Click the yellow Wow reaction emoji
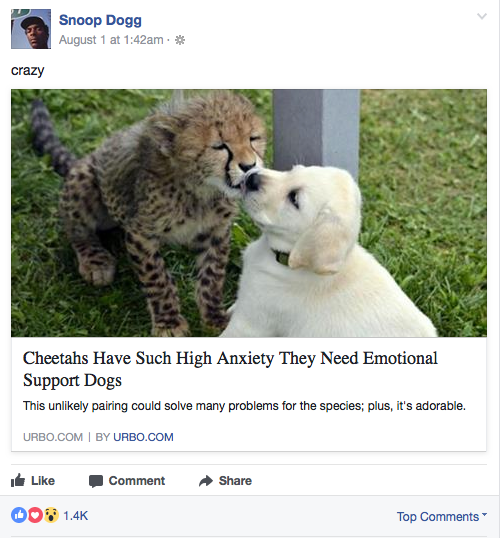Screen dimensions: 500x538 tap(51, 515)
